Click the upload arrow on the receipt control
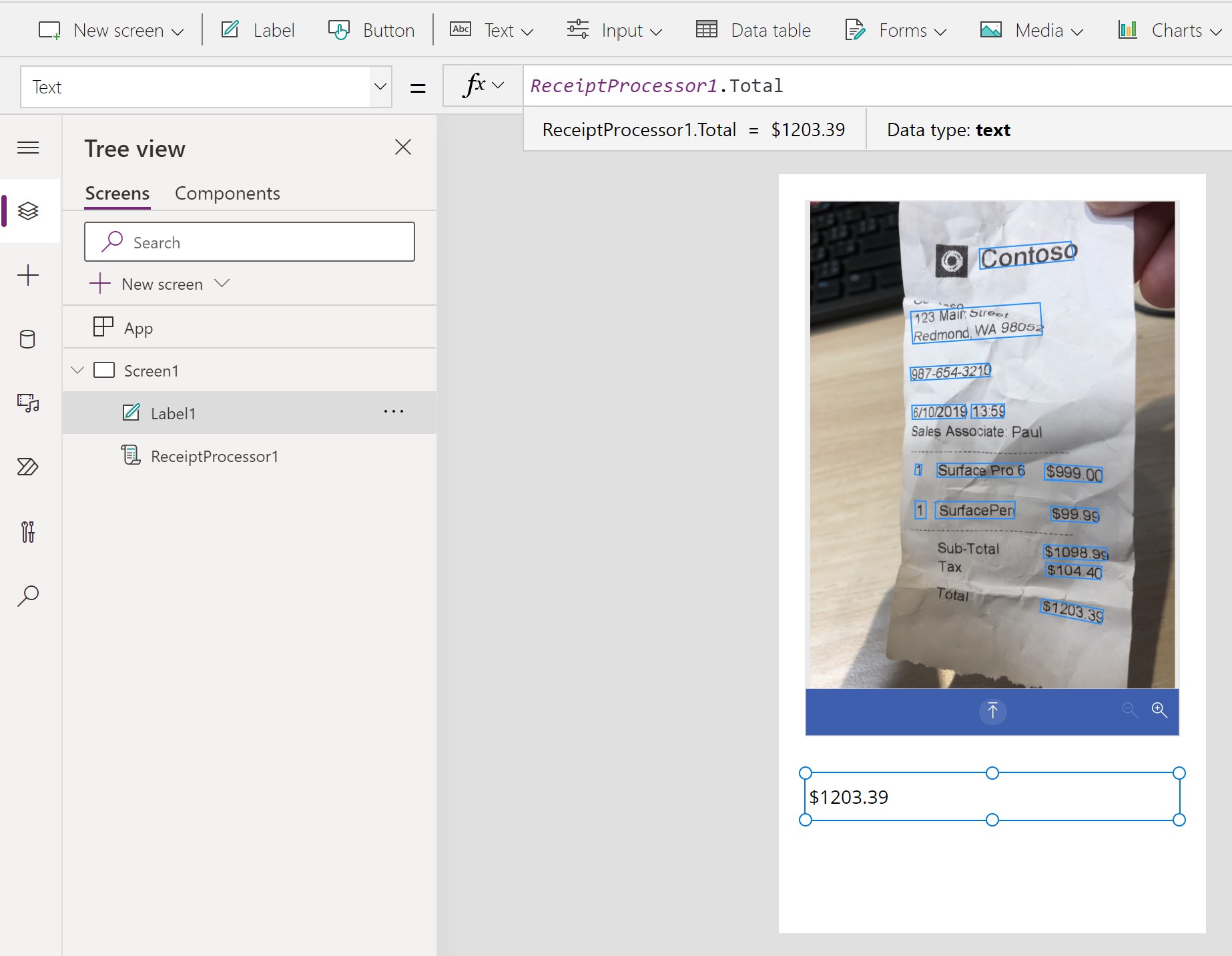Viewport: 1232px width, 956px height. (992, 711)
